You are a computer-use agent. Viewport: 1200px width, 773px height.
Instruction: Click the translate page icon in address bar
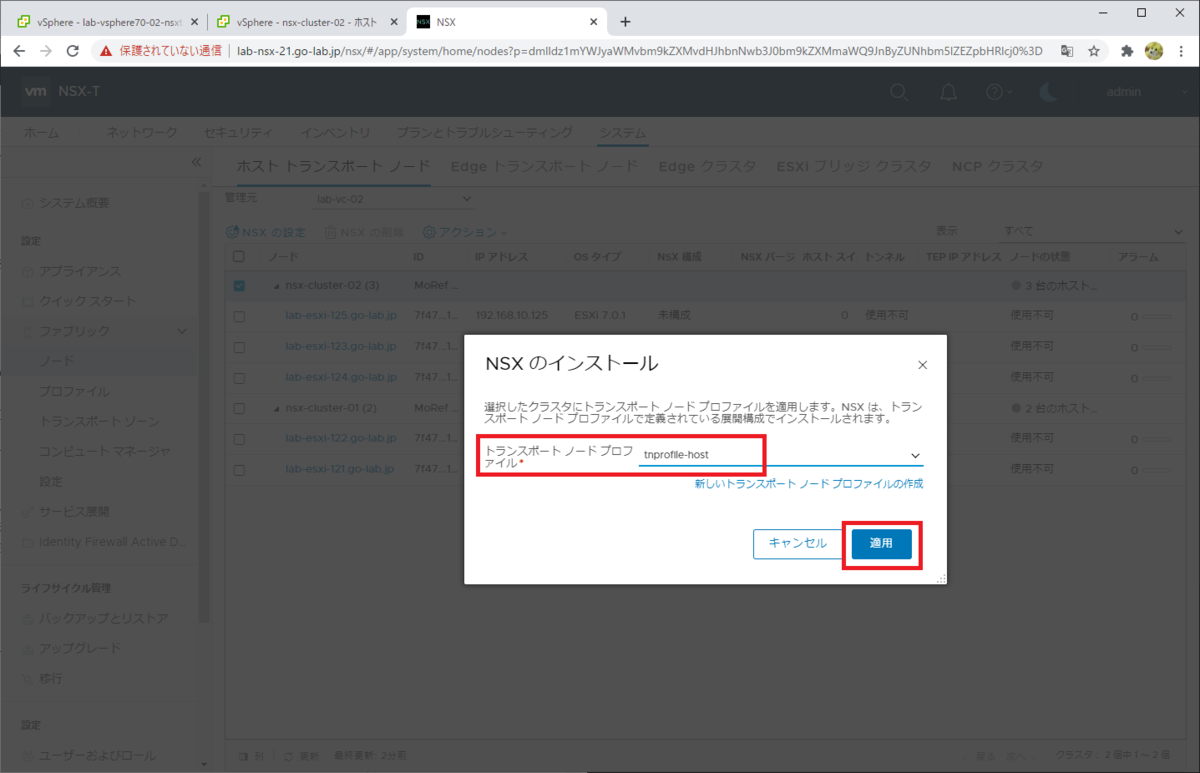click(x=1067, y=50)
